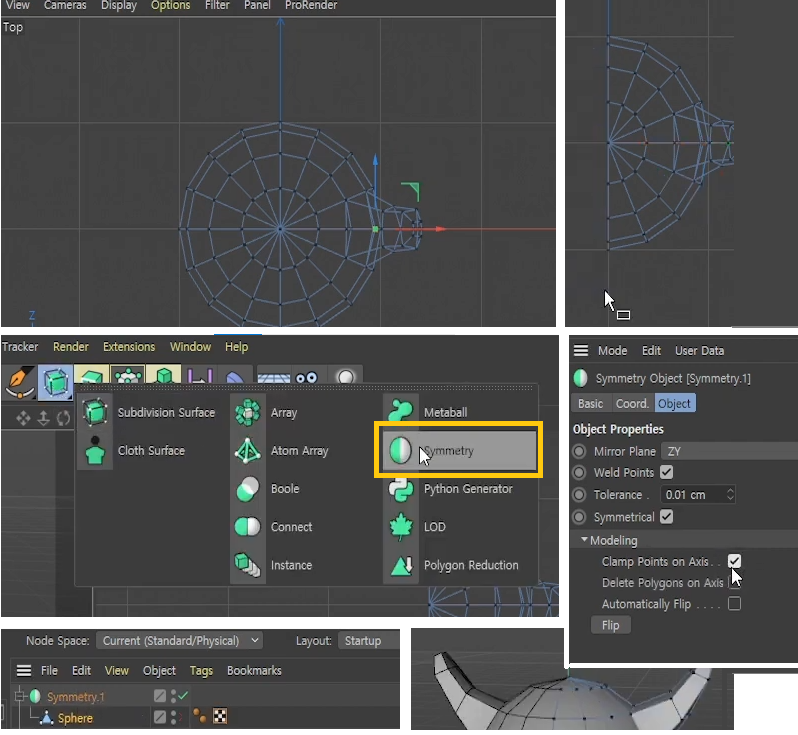Click the Array generator icon
Image resolution: width=798 pixels, height=735 pixels.
tap(248, 412)
